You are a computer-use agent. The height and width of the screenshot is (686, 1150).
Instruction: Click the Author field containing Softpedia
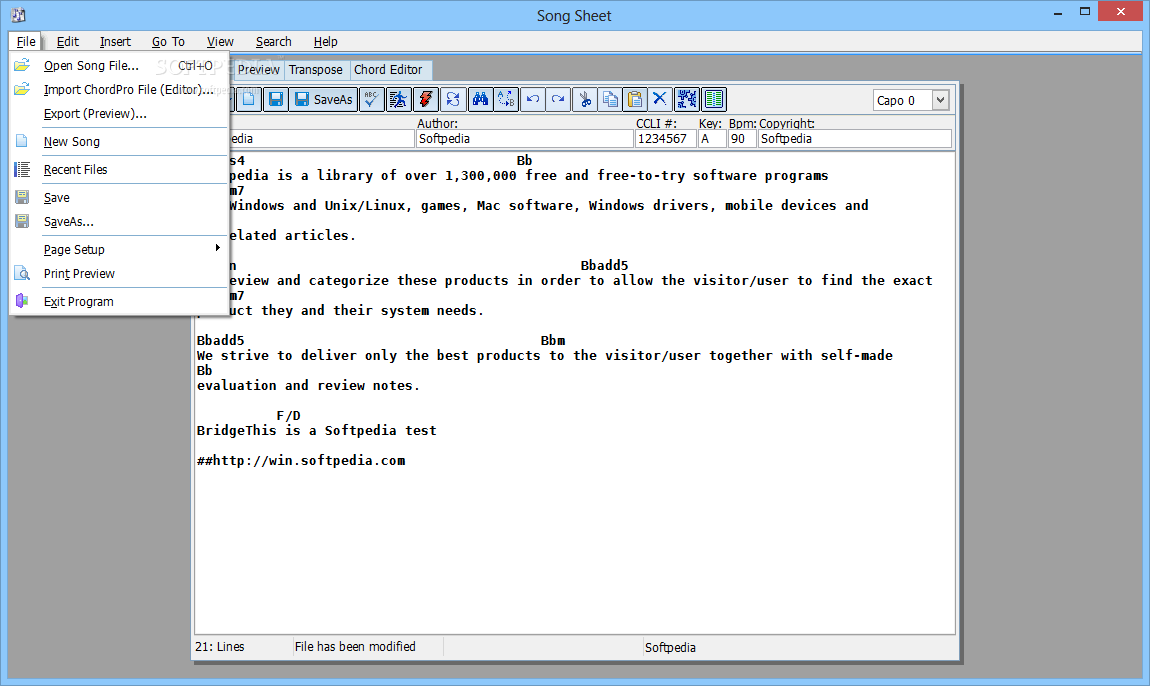coord(524,139)
